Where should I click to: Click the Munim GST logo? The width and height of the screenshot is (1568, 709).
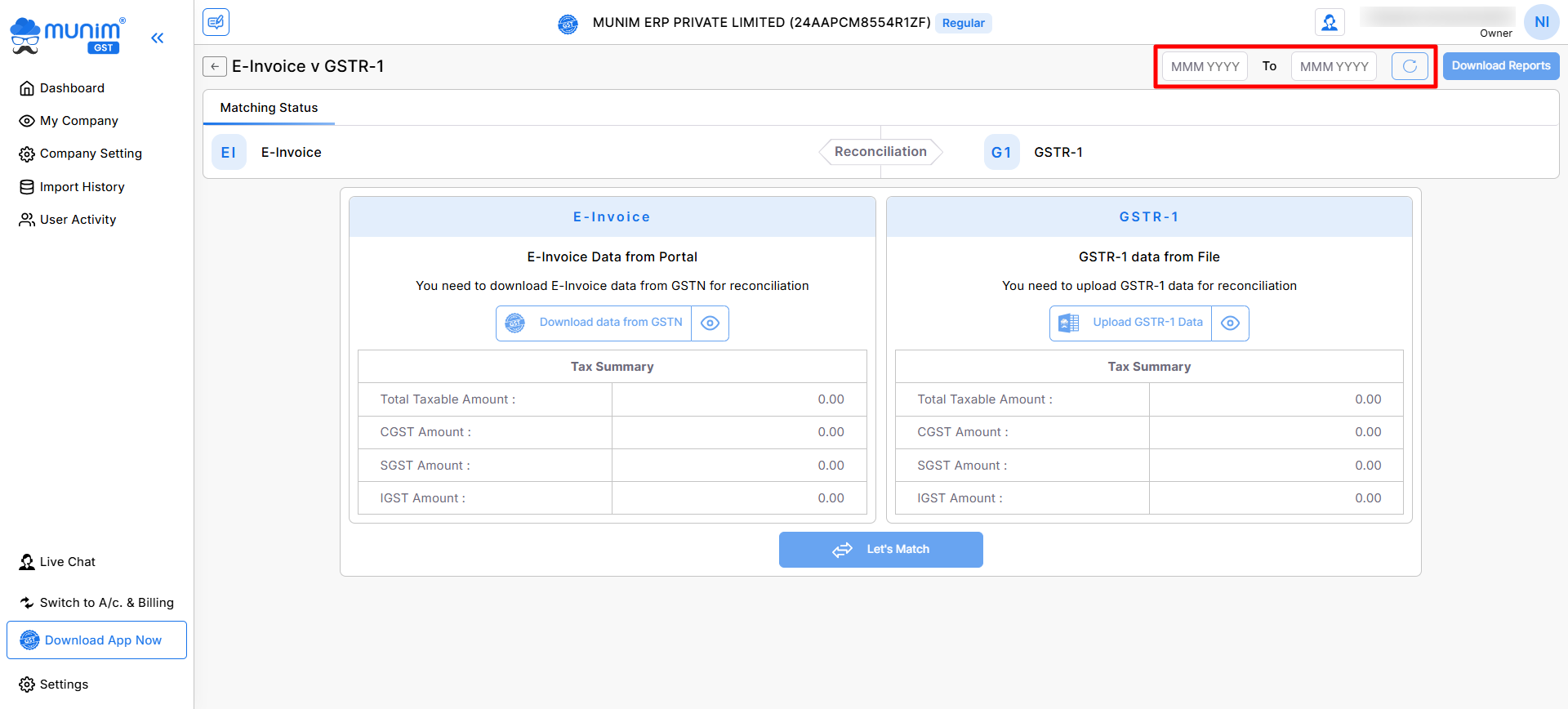point(68,36)
